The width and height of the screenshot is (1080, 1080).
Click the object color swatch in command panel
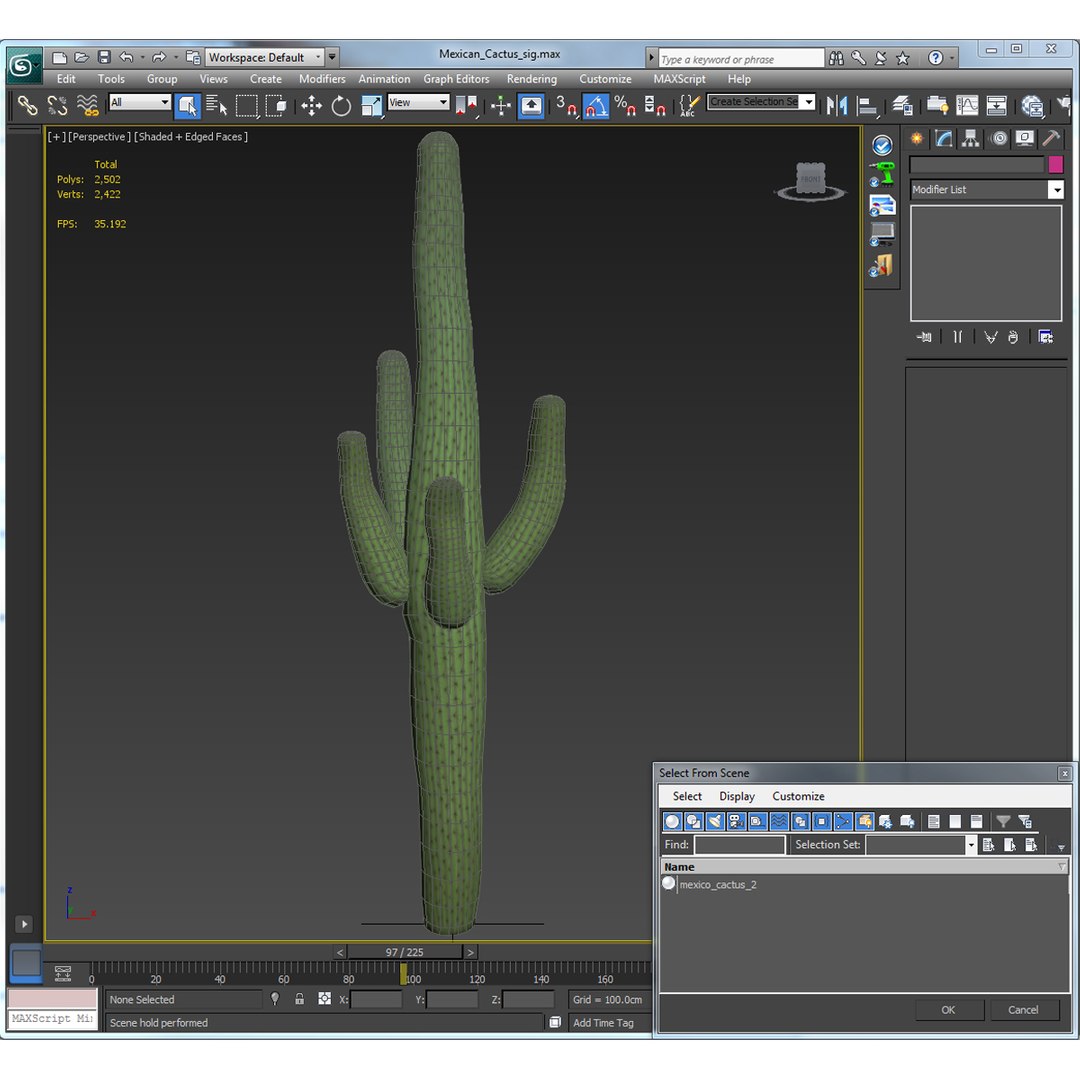click(x=1055, y=164)
